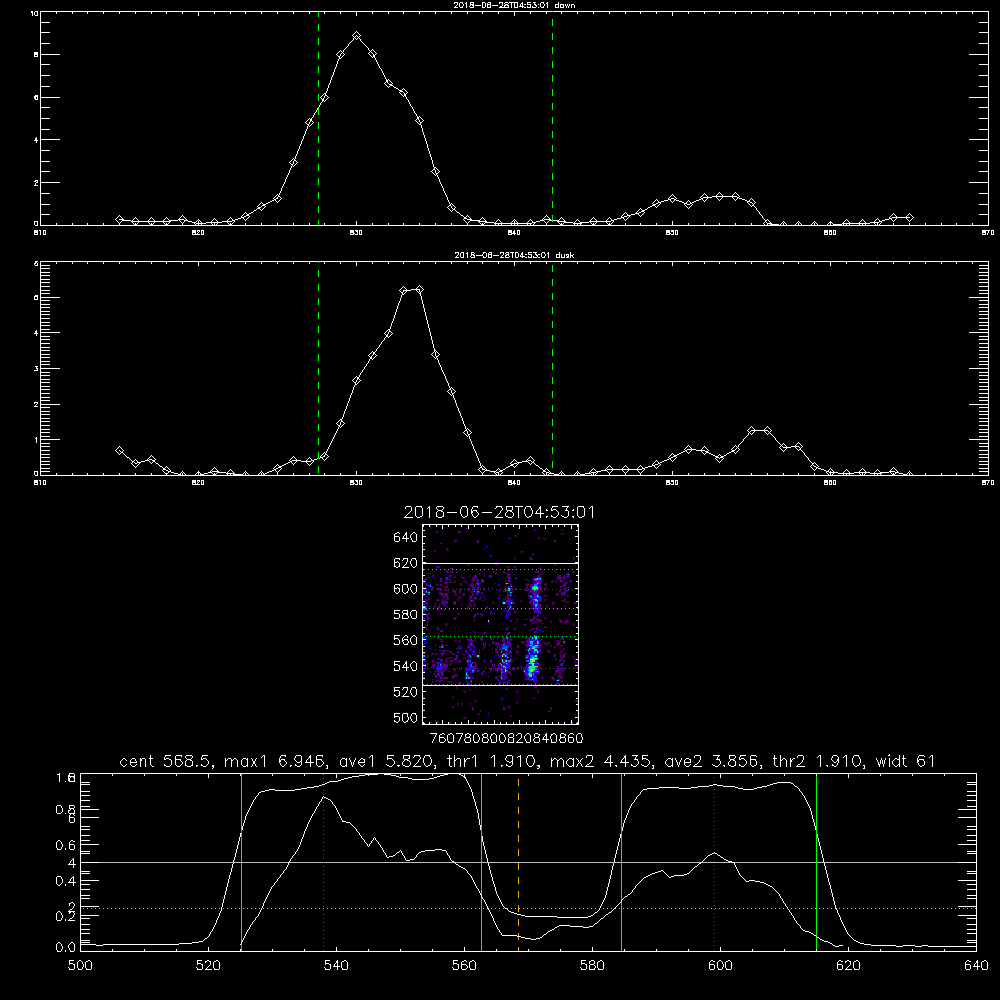Click the peak diamond marker of dawn curve
Viewport: 1000px width, 1000px height.
pyautogui.click(x=357, y=36)
